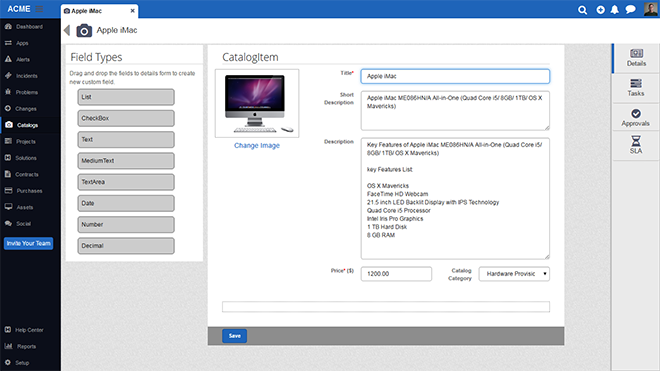Viewport: 660px width, 371px height.
Task: Click the Change Image link
Action: pos(257,145)
